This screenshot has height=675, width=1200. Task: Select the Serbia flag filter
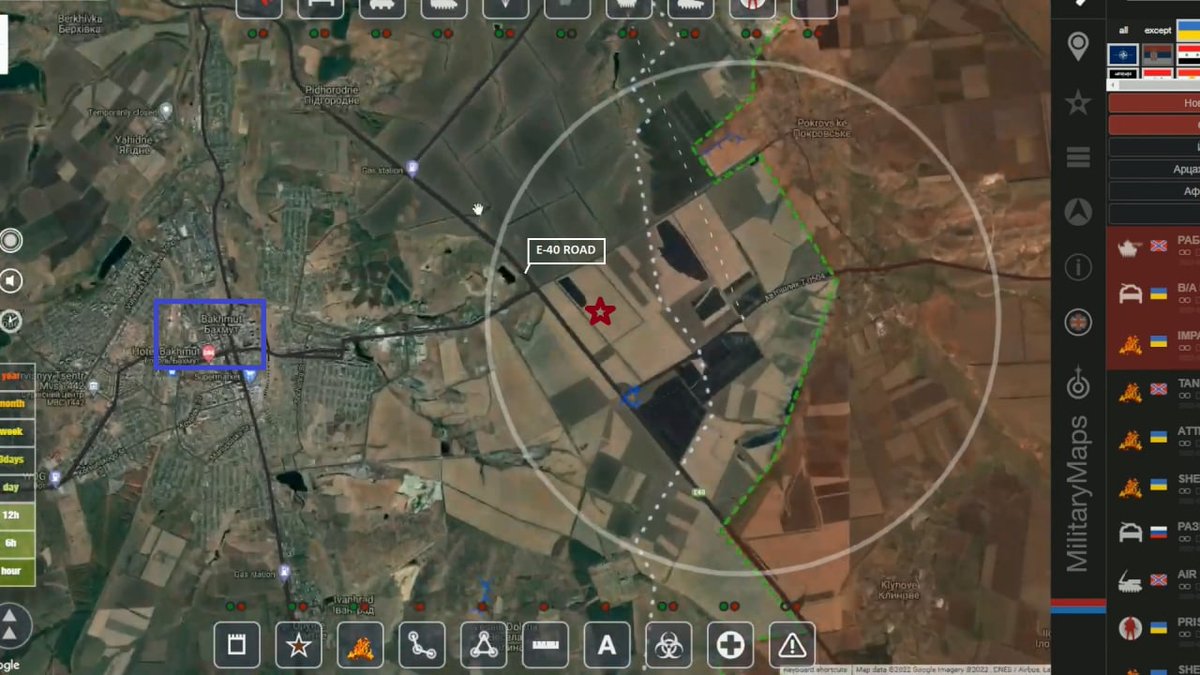(x=1158, y=55)
